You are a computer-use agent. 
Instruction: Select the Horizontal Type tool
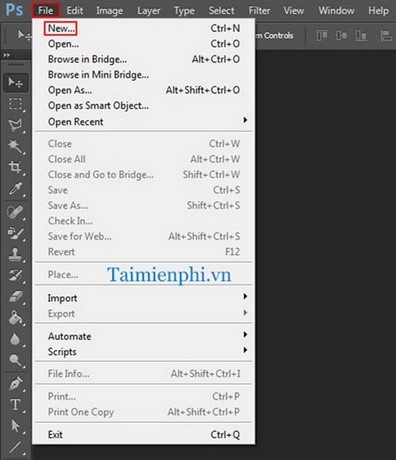pyautogui.click(x=15, y=405)
